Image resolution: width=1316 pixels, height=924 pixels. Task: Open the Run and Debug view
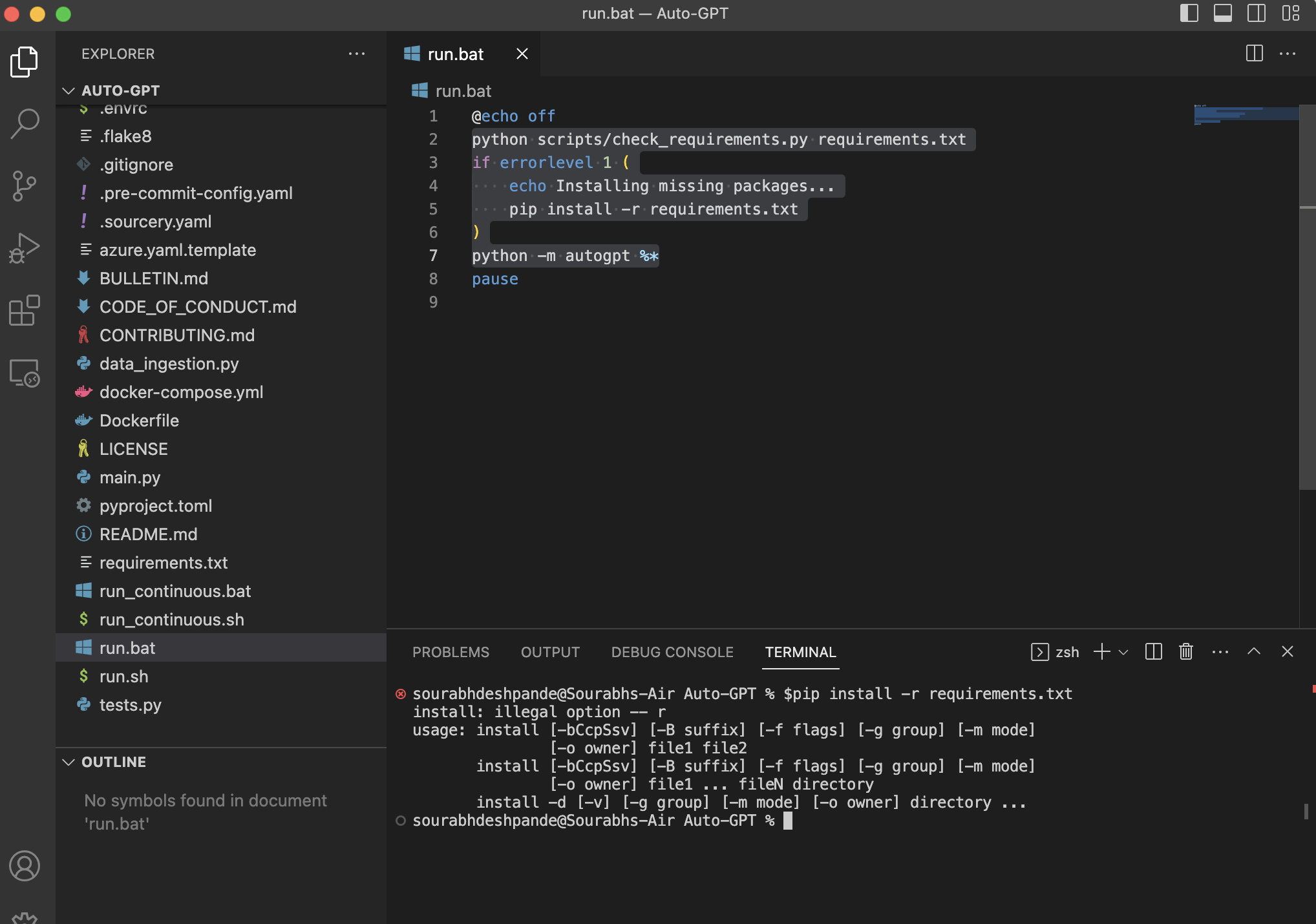25,248
